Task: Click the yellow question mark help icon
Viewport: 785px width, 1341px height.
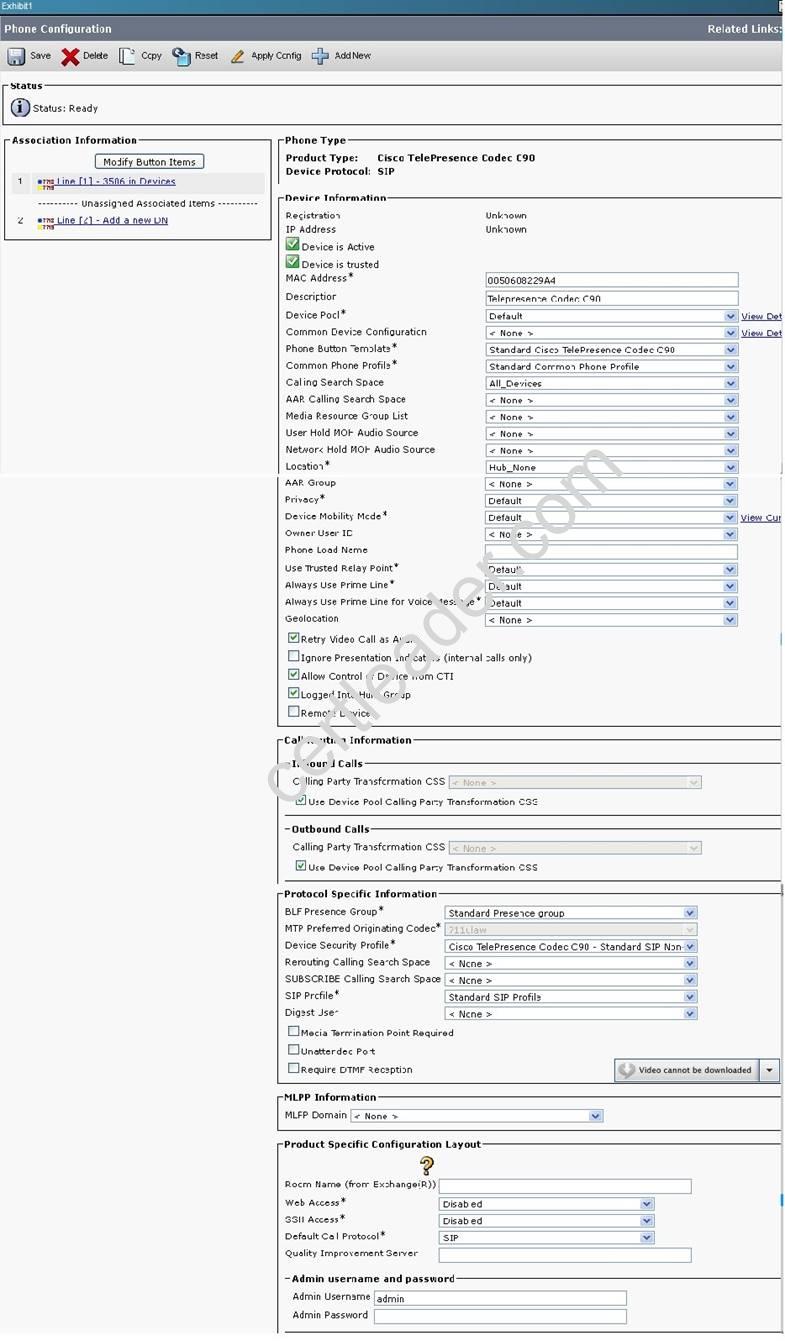Action: pos(427,1165)
